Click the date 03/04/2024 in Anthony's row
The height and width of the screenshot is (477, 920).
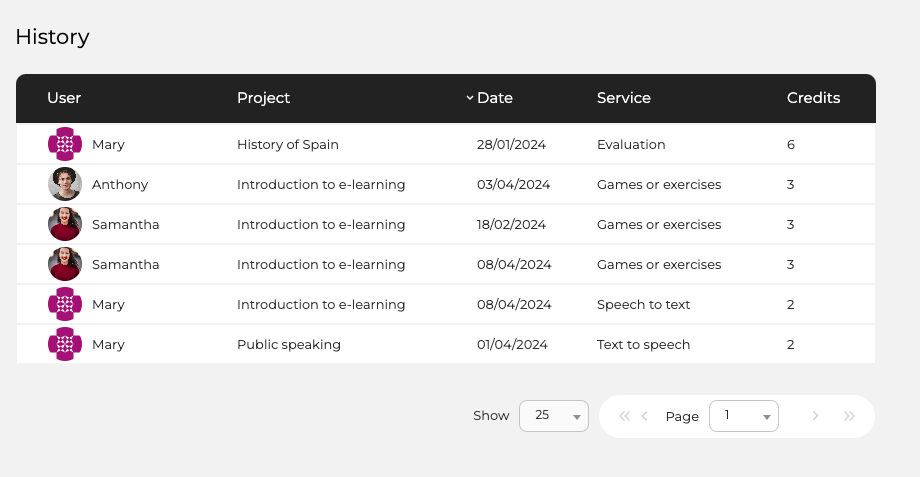pyautogui.click(x=514, y=184)
